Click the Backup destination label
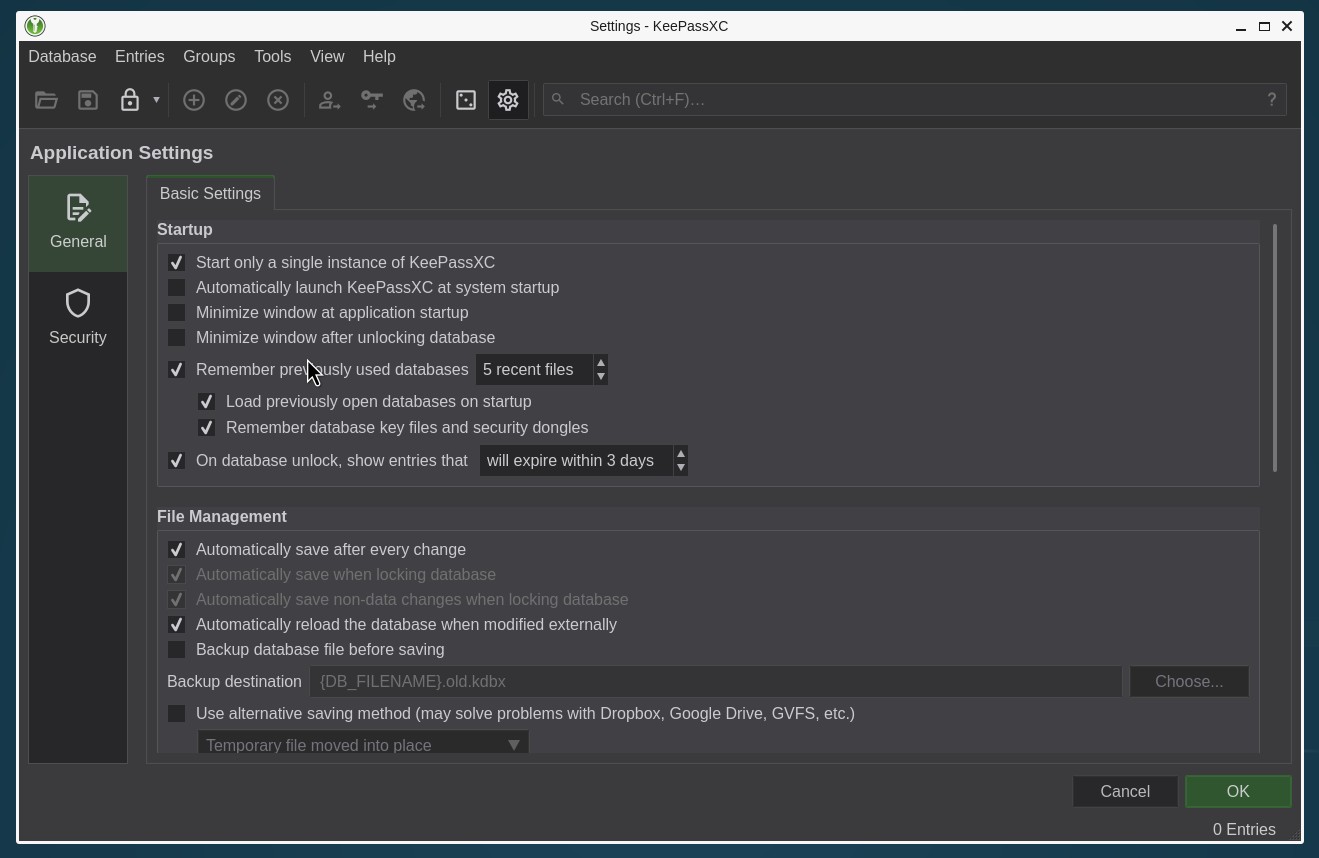This screenshot has width=1319, height=858. point(234,681)
